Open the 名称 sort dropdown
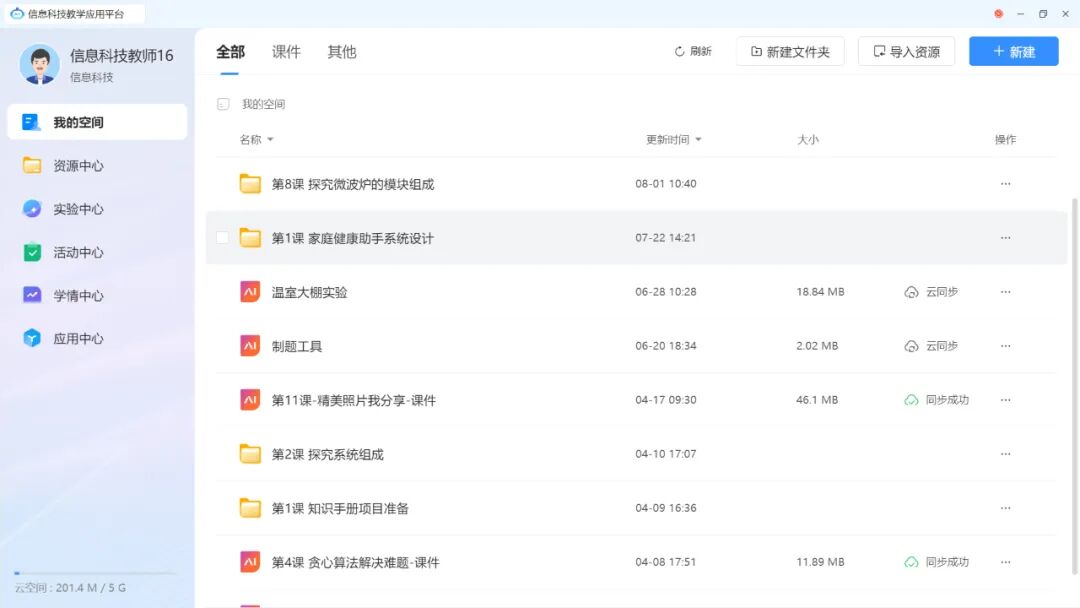 coord(253,140)
